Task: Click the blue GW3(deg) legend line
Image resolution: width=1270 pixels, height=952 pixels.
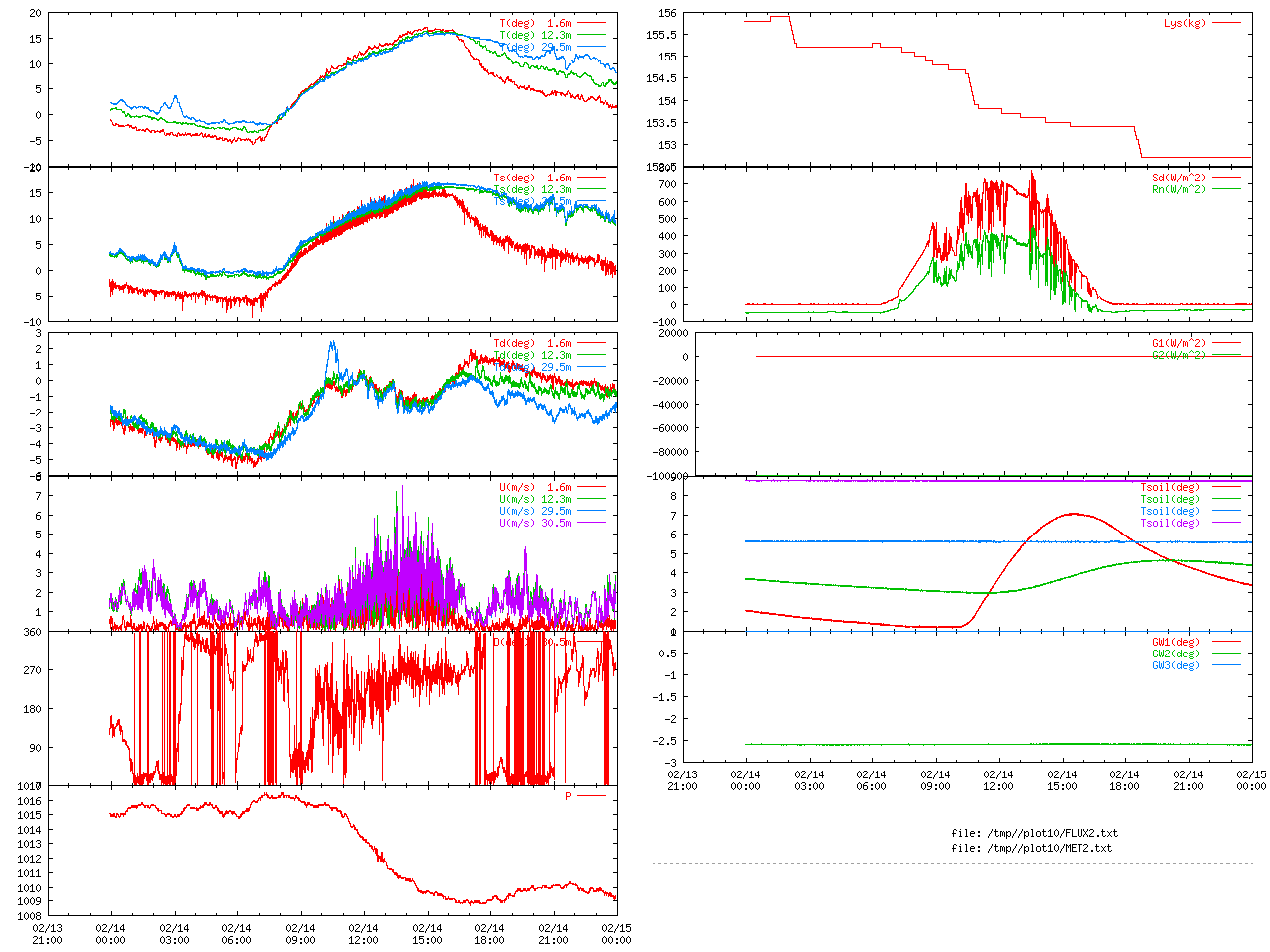Action: pos(1226,665)
